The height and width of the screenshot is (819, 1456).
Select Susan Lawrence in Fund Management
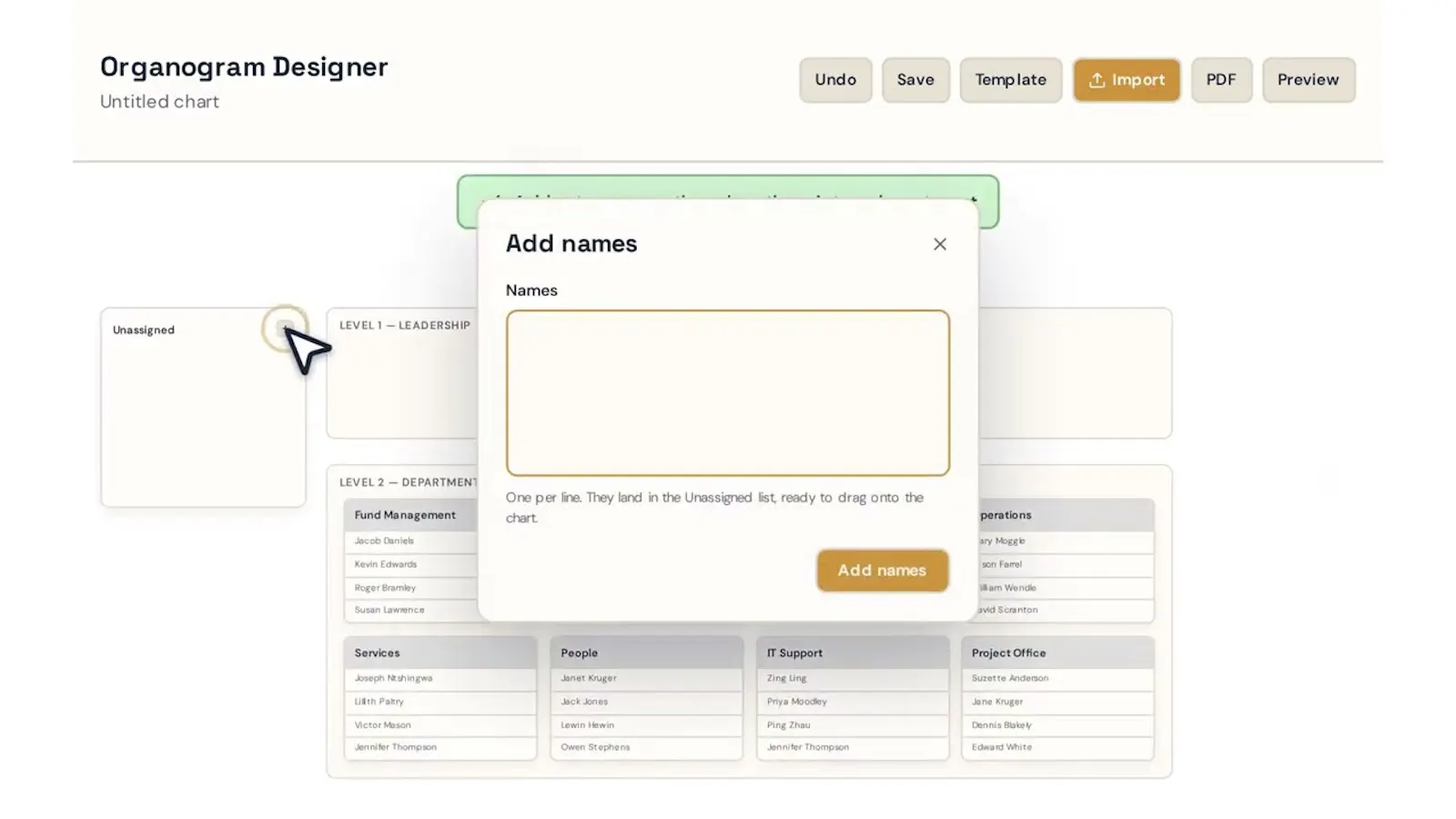(411, 611)
